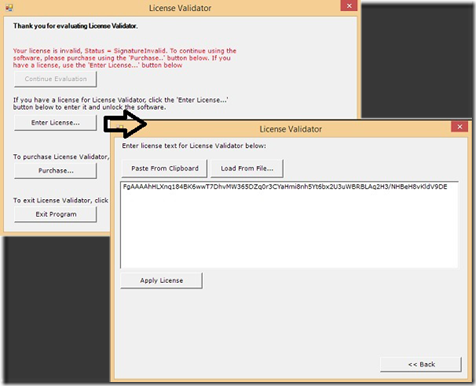This screenshot has width=476, height=386.
Task: Click the Purchase... button
Action: pos(55,171)
